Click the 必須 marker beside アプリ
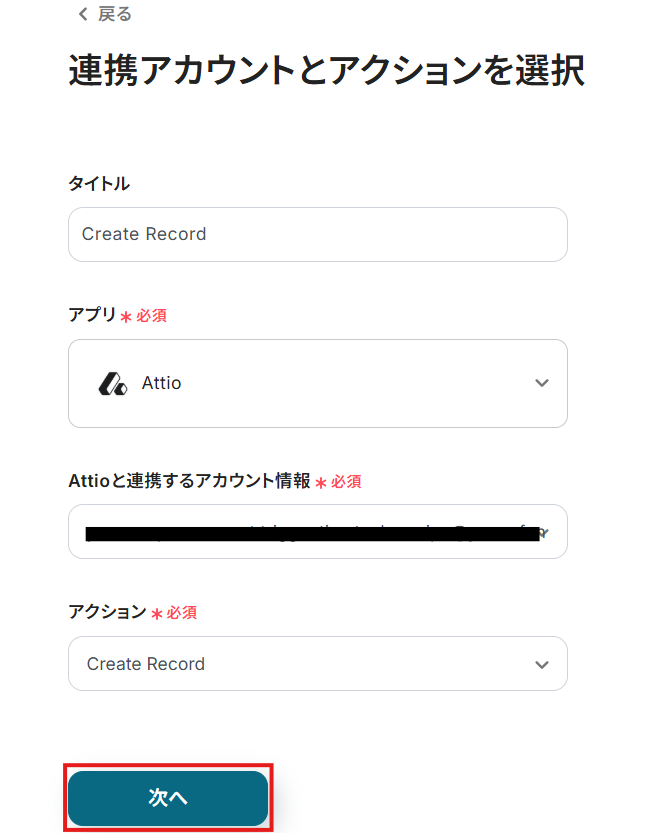653x833 pixels. (x=151, y=316)
